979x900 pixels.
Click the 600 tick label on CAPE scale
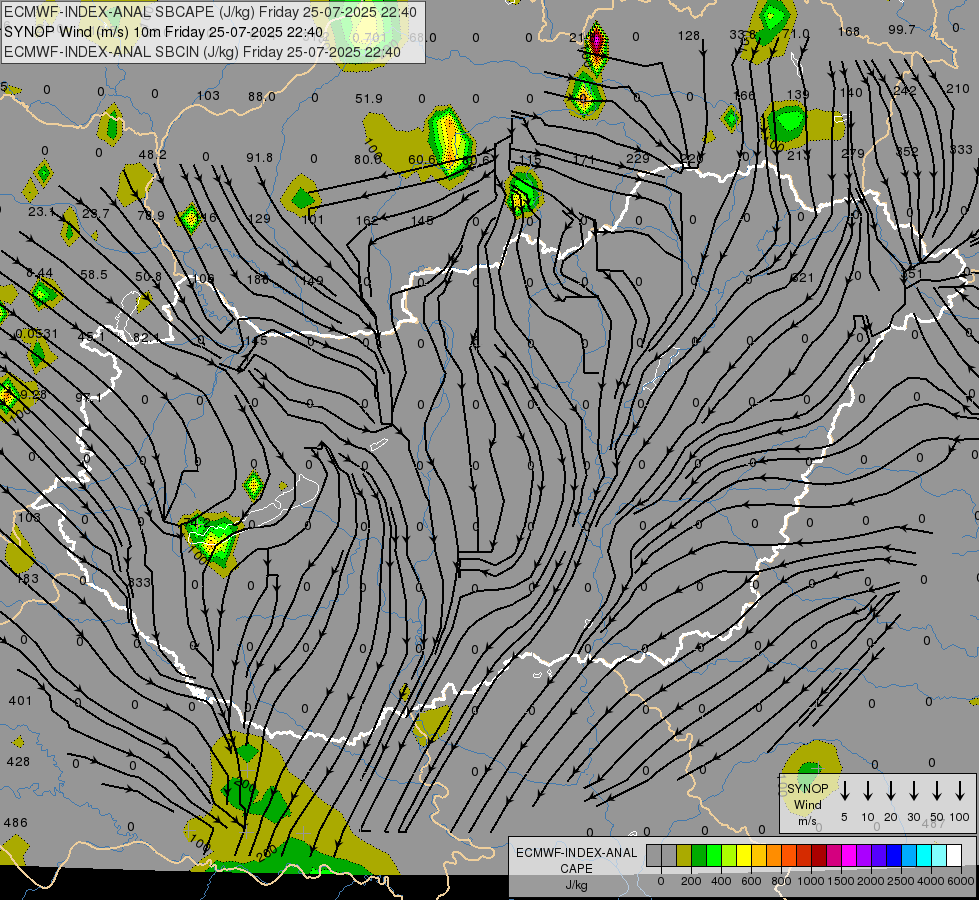(751, 881)
